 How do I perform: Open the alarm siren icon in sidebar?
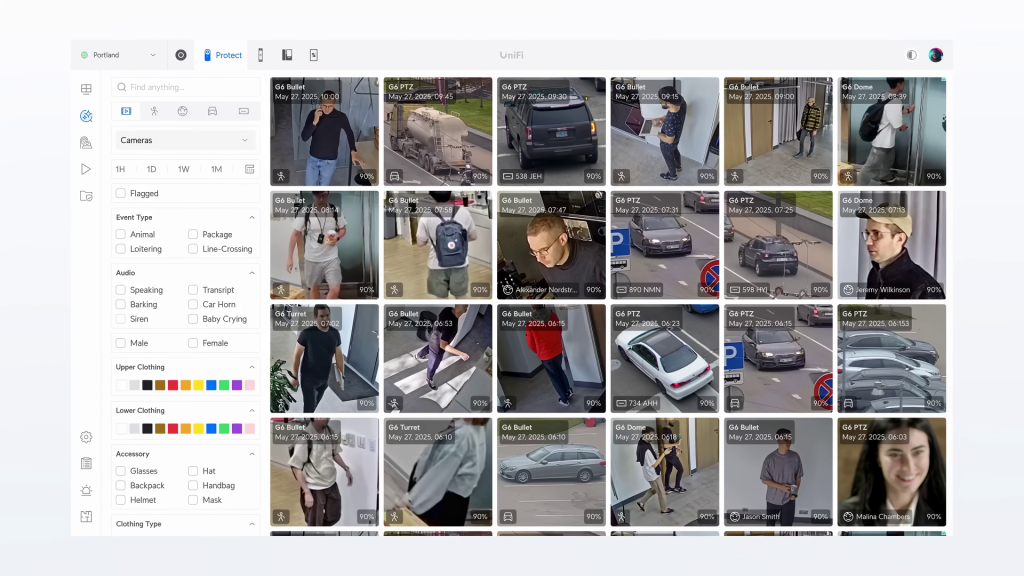[x=86, y=490]
